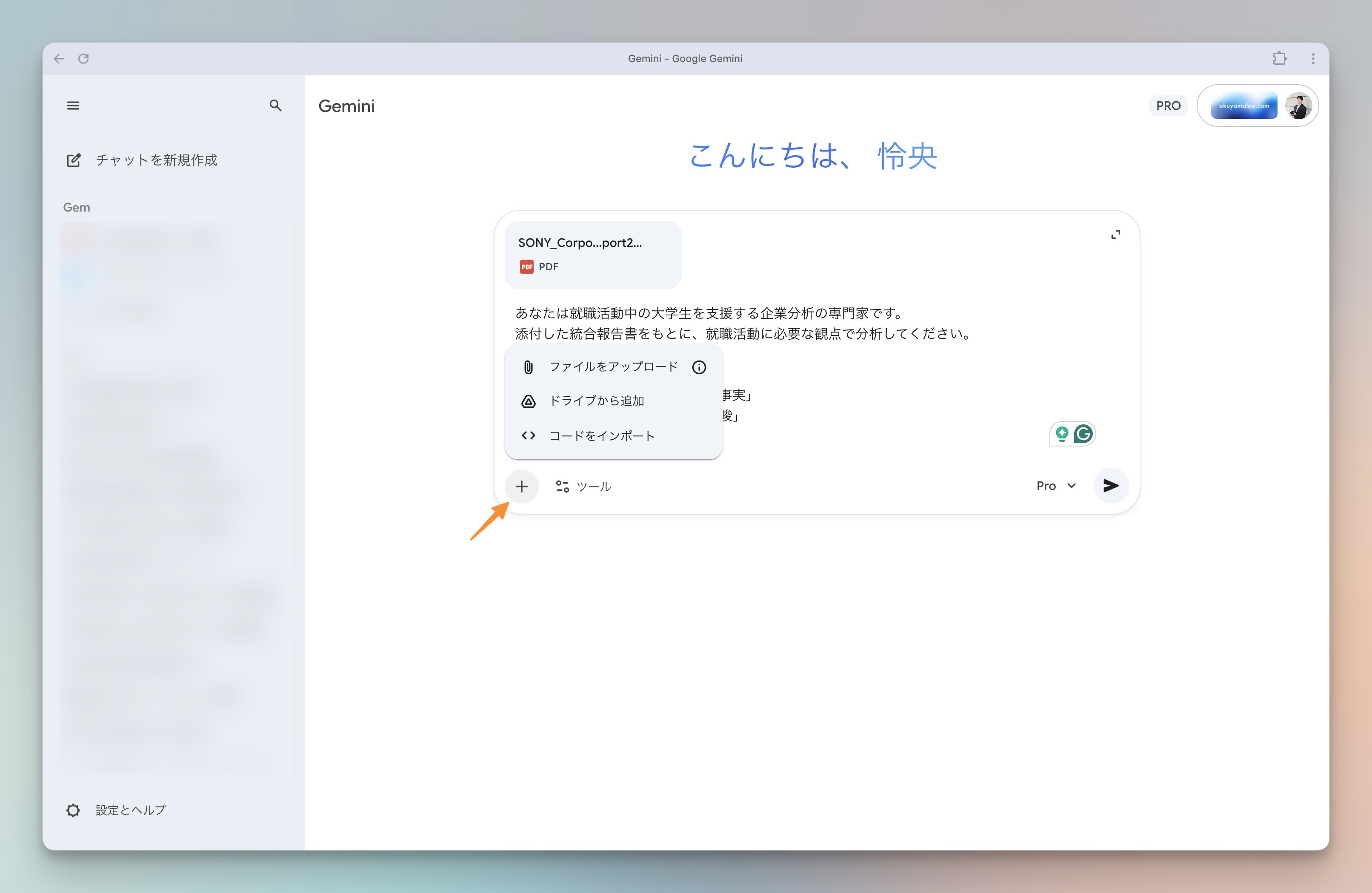Click the paperclip upload icon
Screen dimensions: 1372x893
(x=527, y=366)
